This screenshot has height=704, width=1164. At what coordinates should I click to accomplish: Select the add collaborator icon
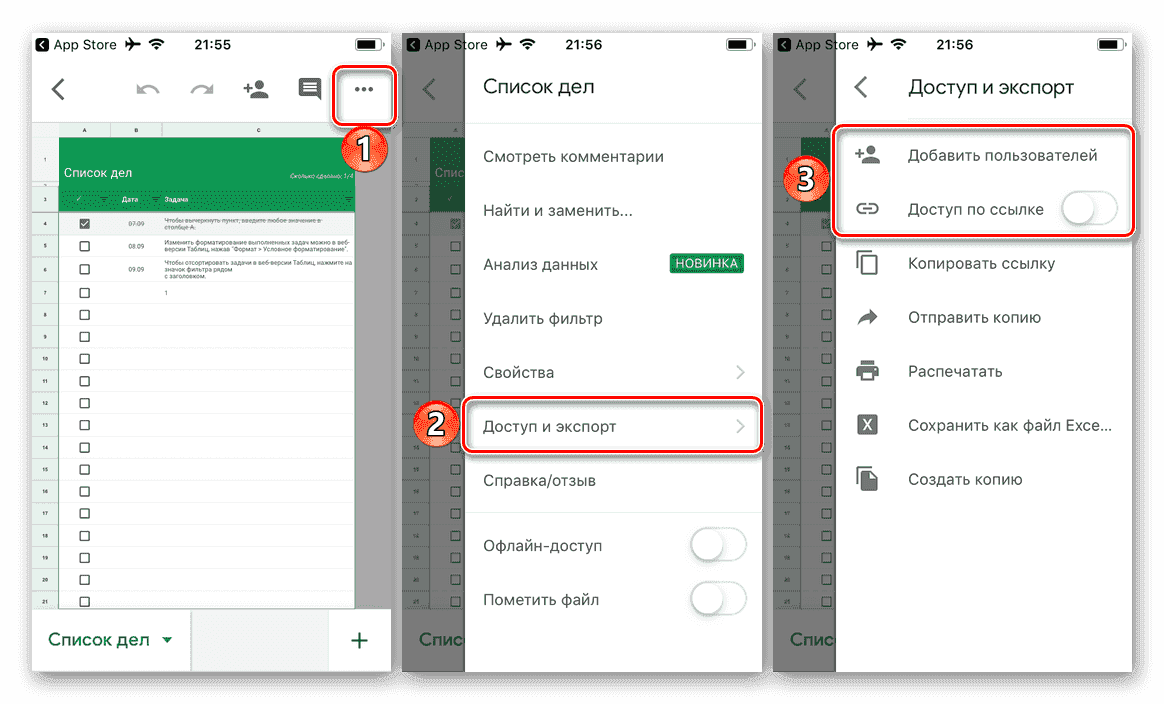[255, 89]
